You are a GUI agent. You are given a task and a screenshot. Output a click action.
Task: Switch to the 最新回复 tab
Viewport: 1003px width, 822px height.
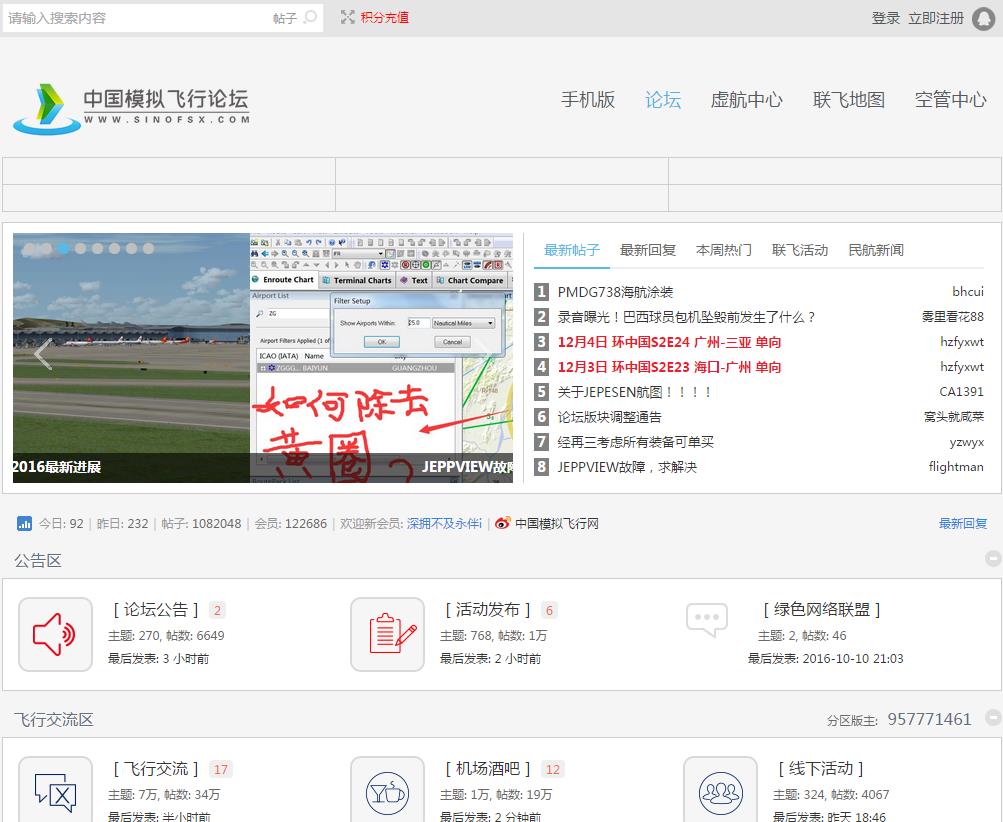[x=648, y=250]
